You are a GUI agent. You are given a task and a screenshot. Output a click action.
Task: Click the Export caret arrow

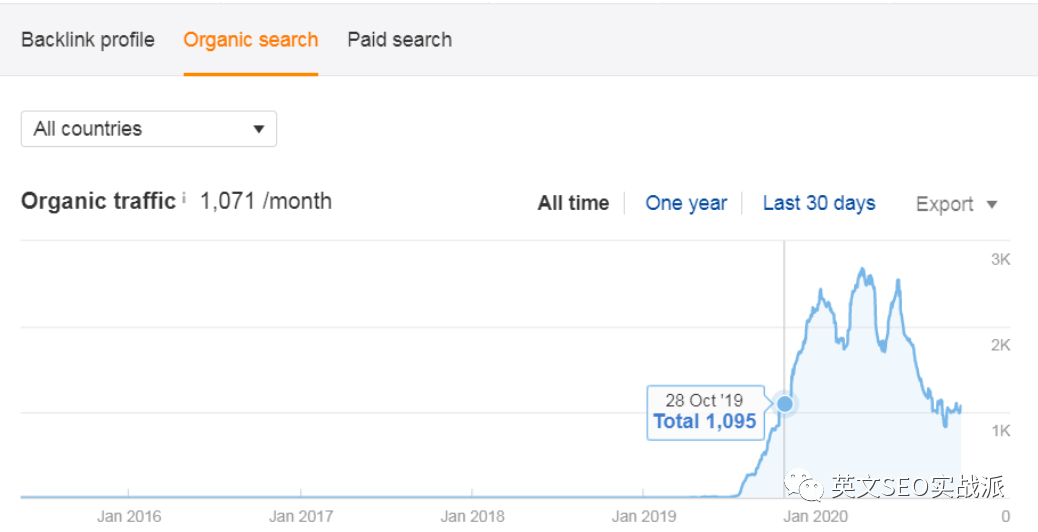(992, 204)
